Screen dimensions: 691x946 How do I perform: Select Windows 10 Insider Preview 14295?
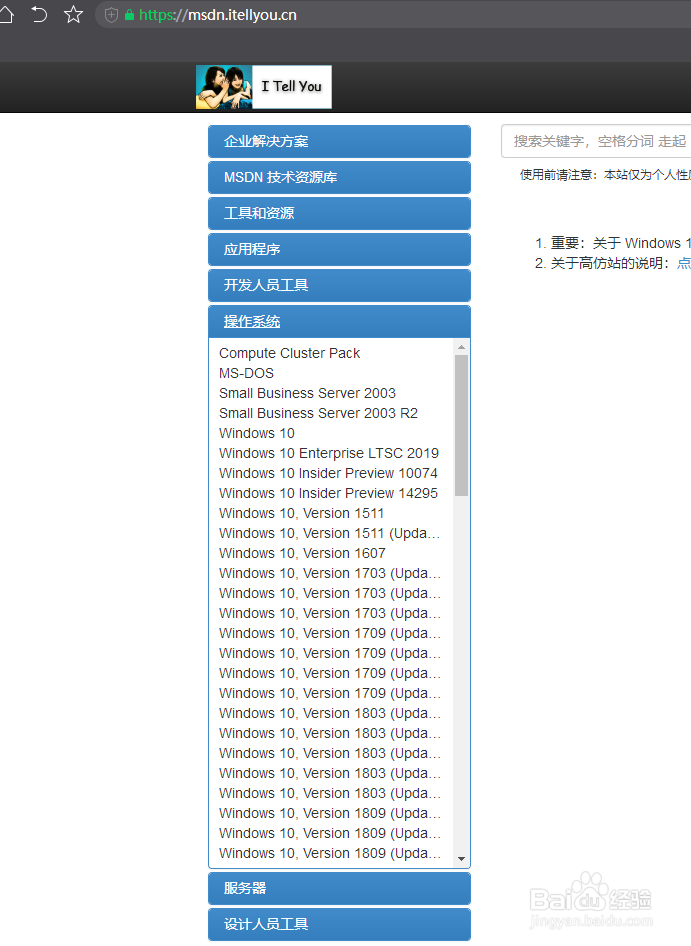[328, 493]
